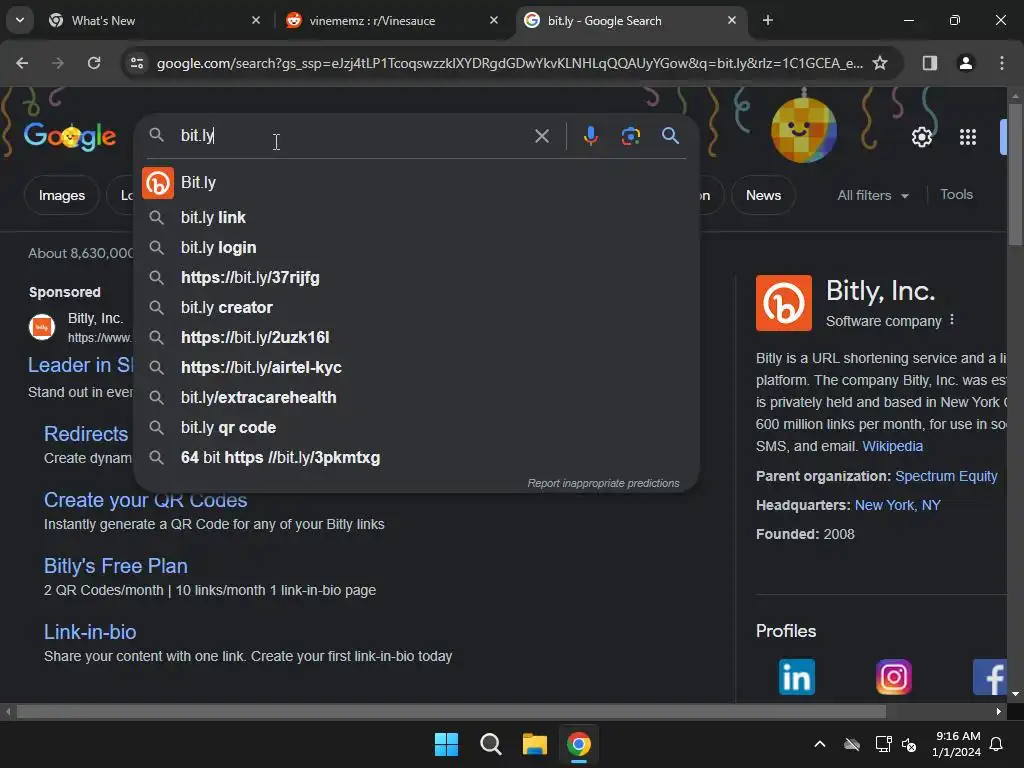Close the vinememz Reddit tab
The height and width of the screenshot is (768, 1024).
point(494,21)
